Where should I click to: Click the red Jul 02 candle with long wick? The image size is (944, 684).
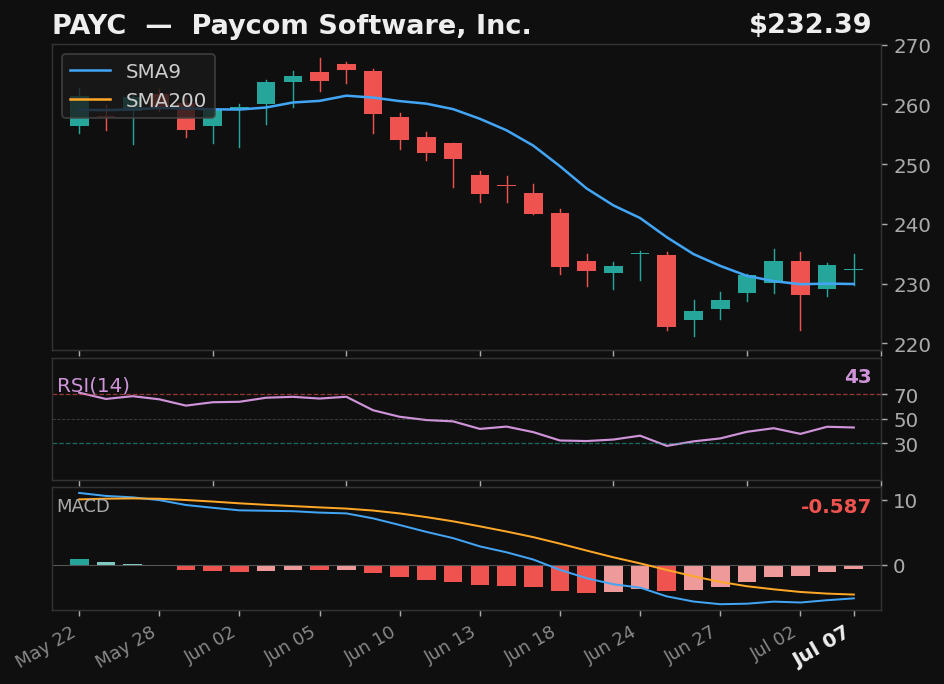coord(800,278)
